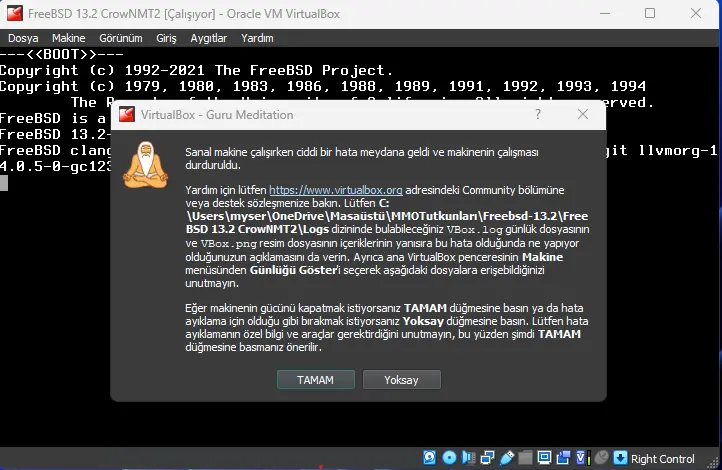
Task: Click the keyboard capture arrow icon
Action: (x=620, y=458)
